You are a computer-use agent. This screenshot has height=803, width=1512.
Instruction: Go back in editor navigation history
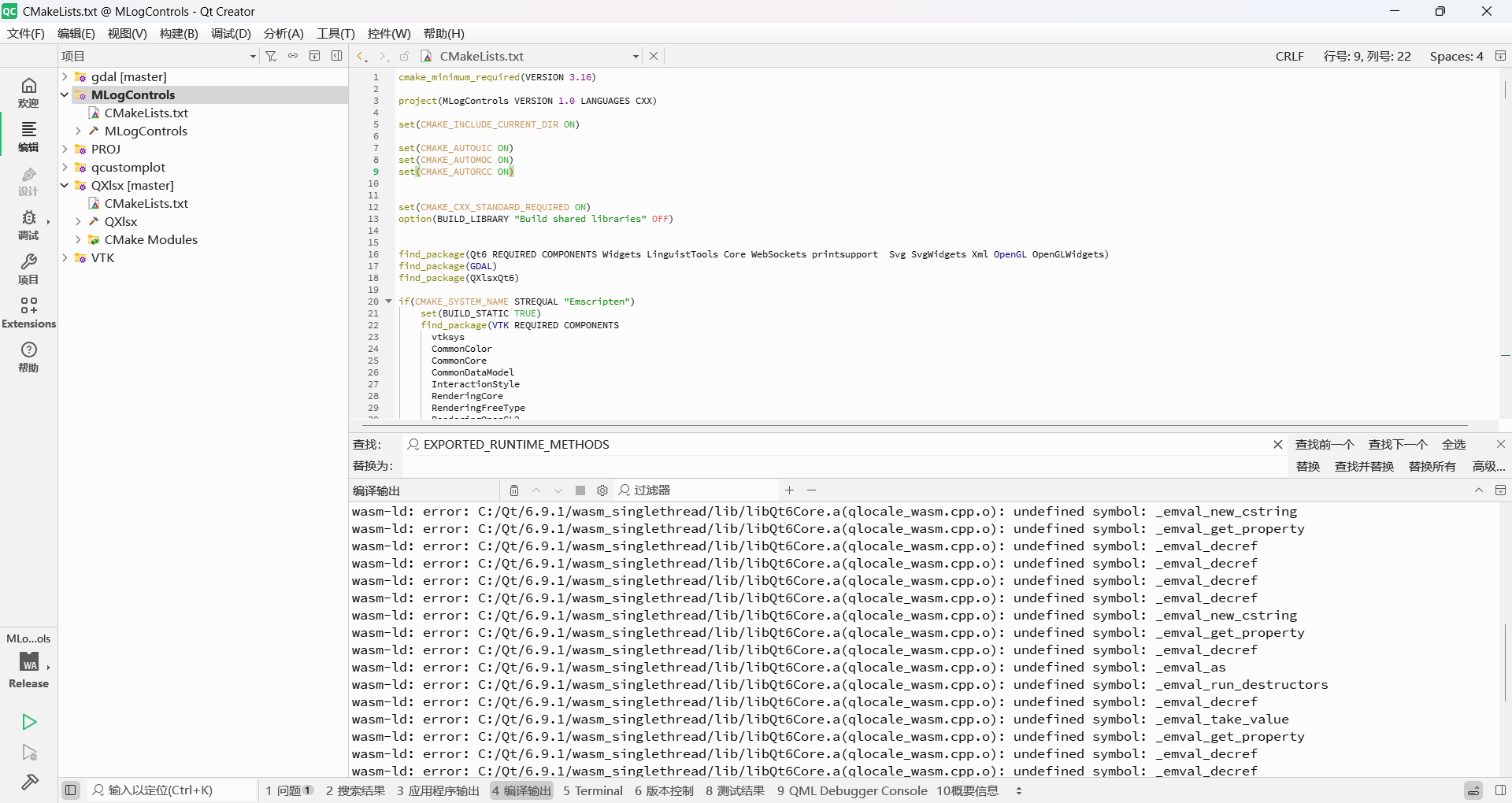pyautogui.click(x=361, y=56)
